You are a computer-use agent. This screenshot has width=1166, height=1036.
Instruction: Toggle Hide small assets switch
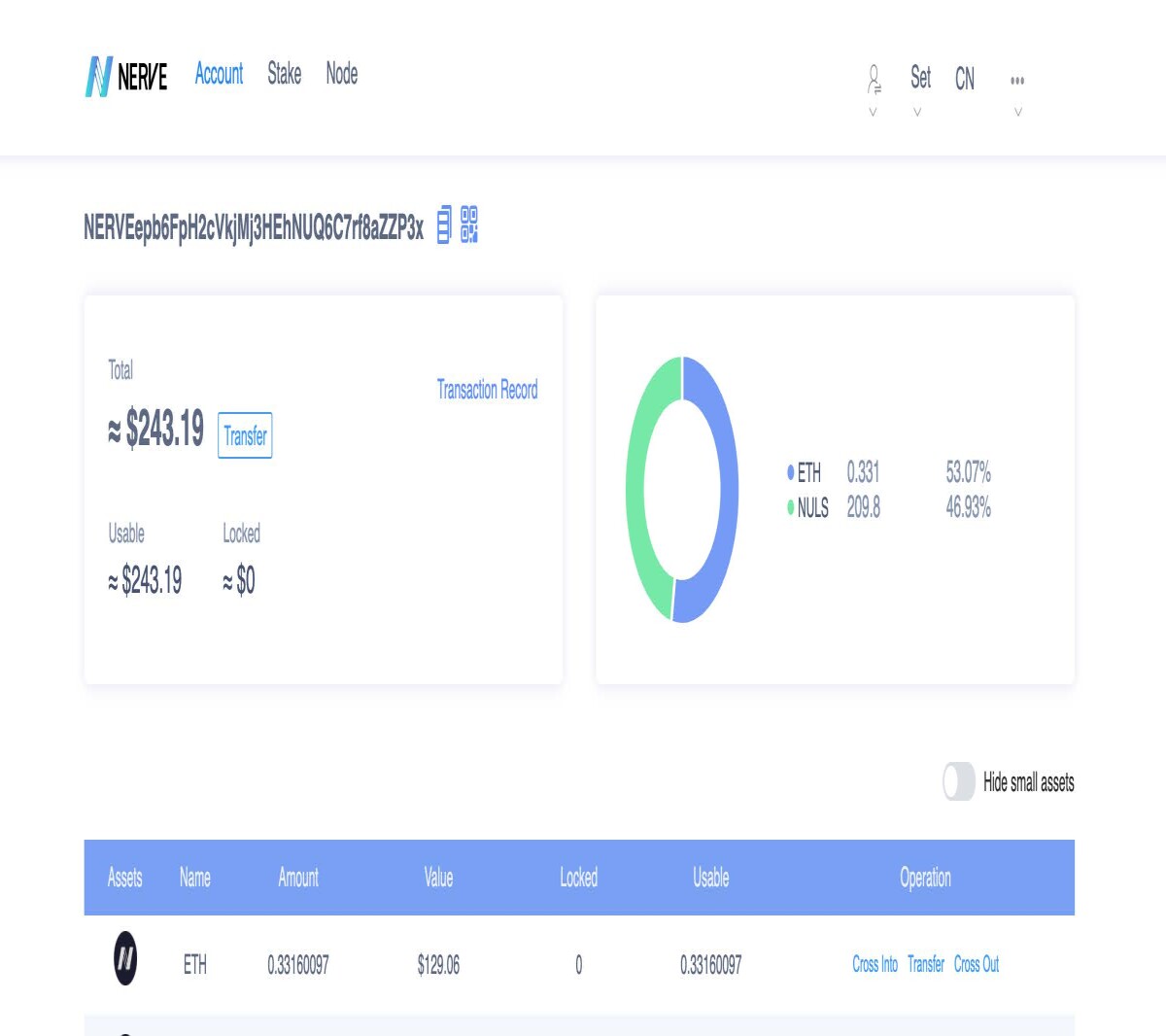click(959, 781)
